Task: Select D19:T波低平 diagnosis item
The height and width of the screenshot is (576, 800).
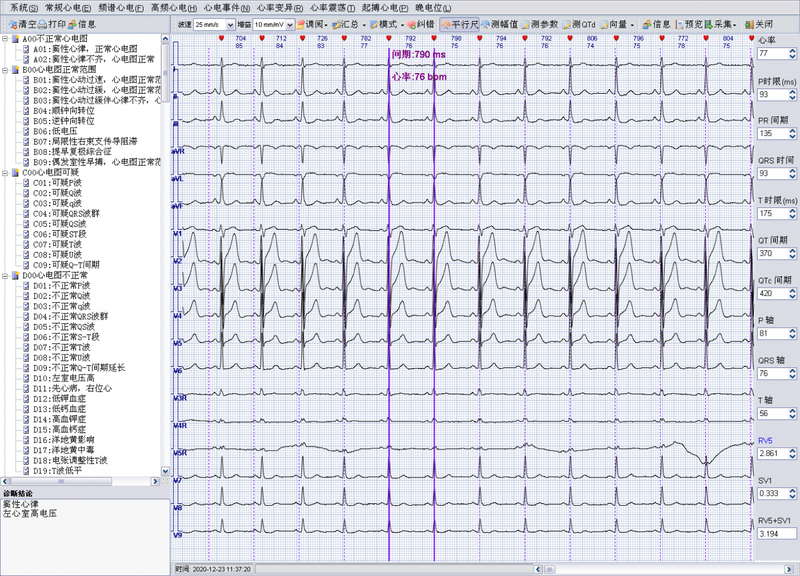Action: coord(57,470)
